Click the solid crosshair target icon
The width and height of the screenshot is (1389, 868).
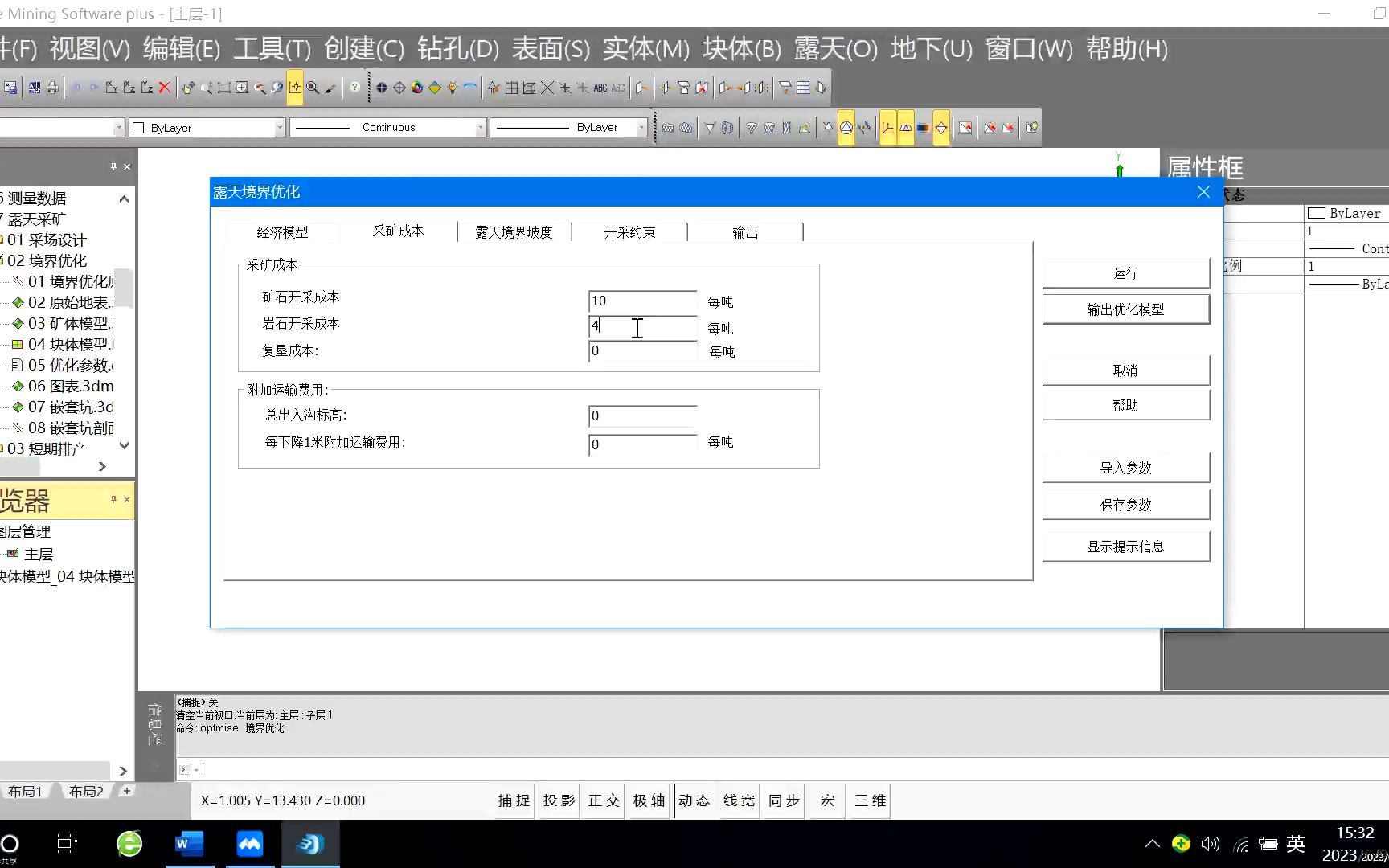pyautogui.click(x=382, y=88)
